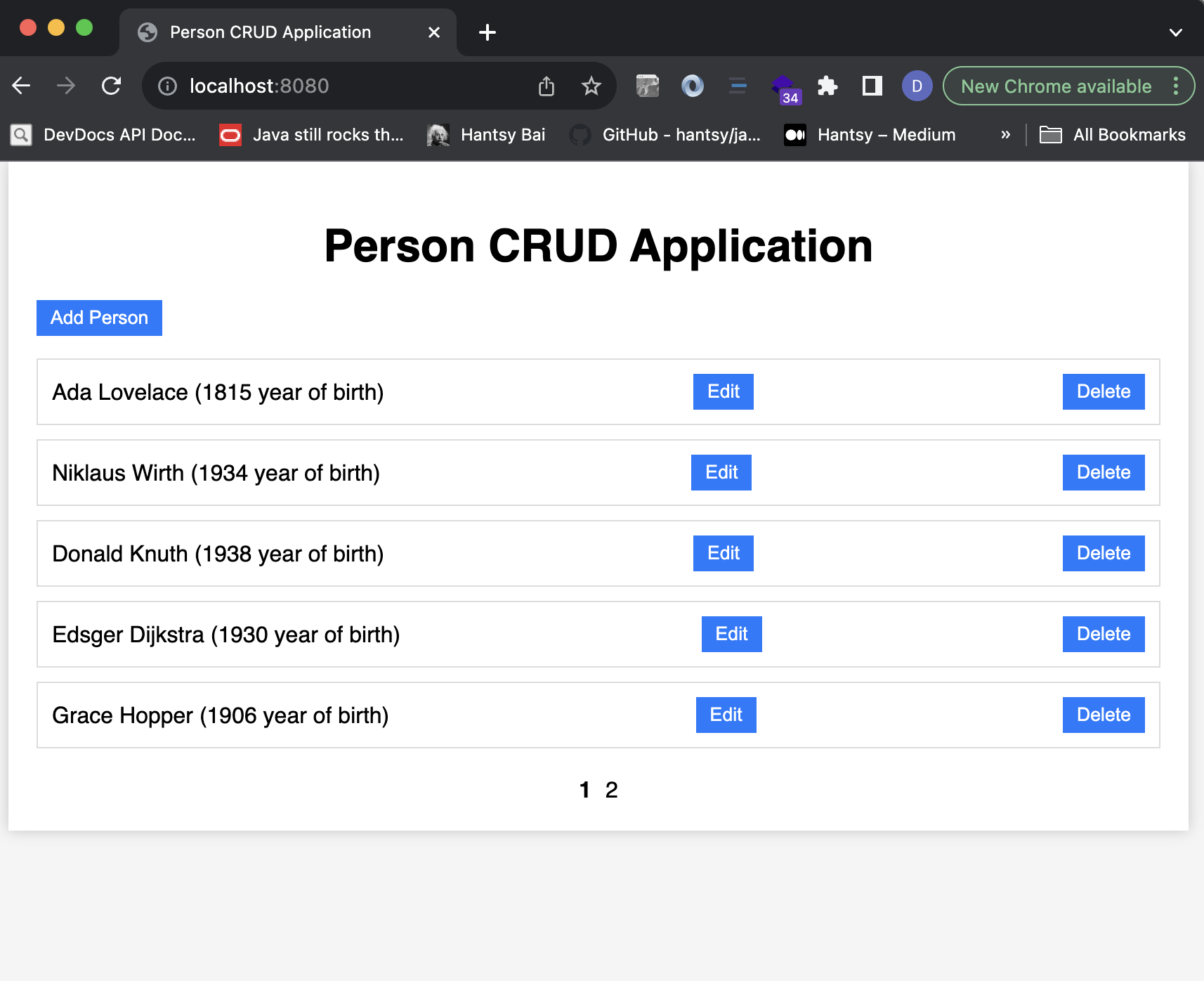Open the extension with badge 34
The width and height of the screenshot is (1204, 981).
(784, 87)
